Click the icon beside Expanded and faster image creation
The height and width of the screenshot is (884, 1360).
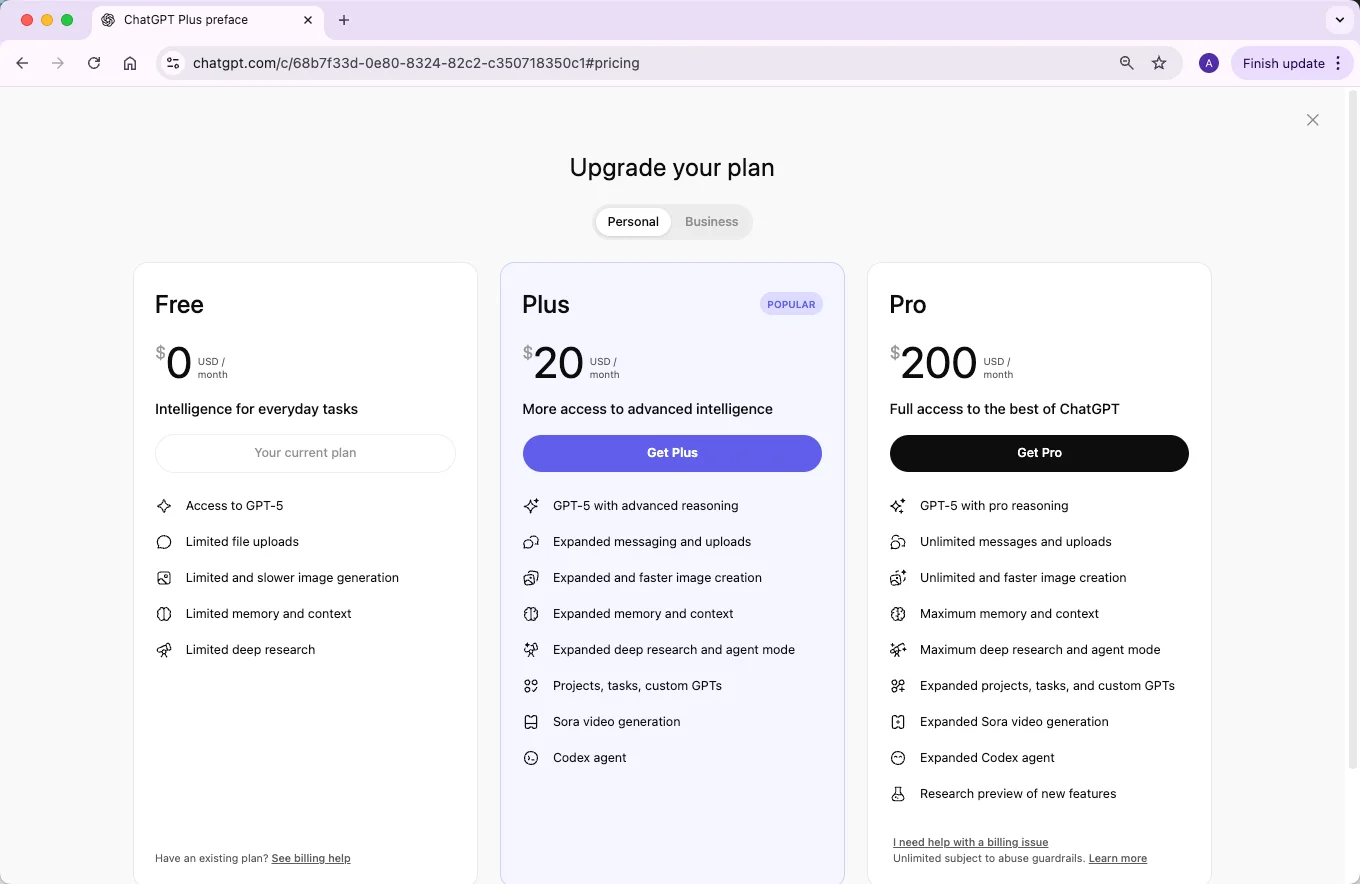coord(531,578)
